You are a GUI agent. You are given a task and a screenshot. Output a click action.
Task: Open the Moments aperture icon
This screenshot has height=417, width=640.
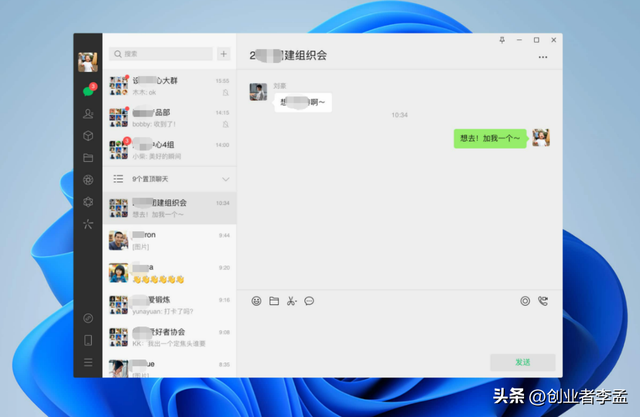[88, 180]
